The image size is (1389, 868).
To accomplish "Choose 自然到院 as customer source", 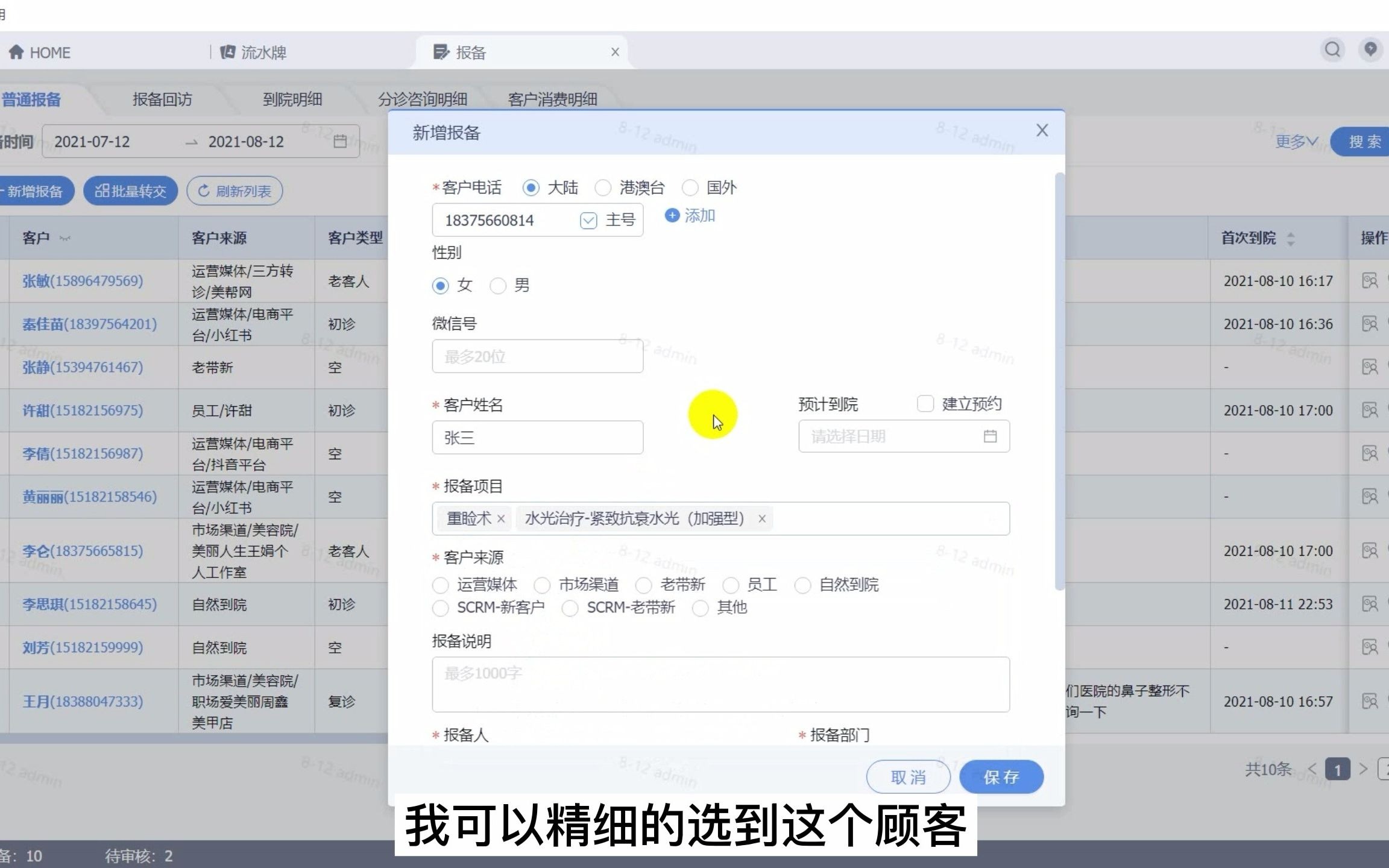I will [802, 585].
